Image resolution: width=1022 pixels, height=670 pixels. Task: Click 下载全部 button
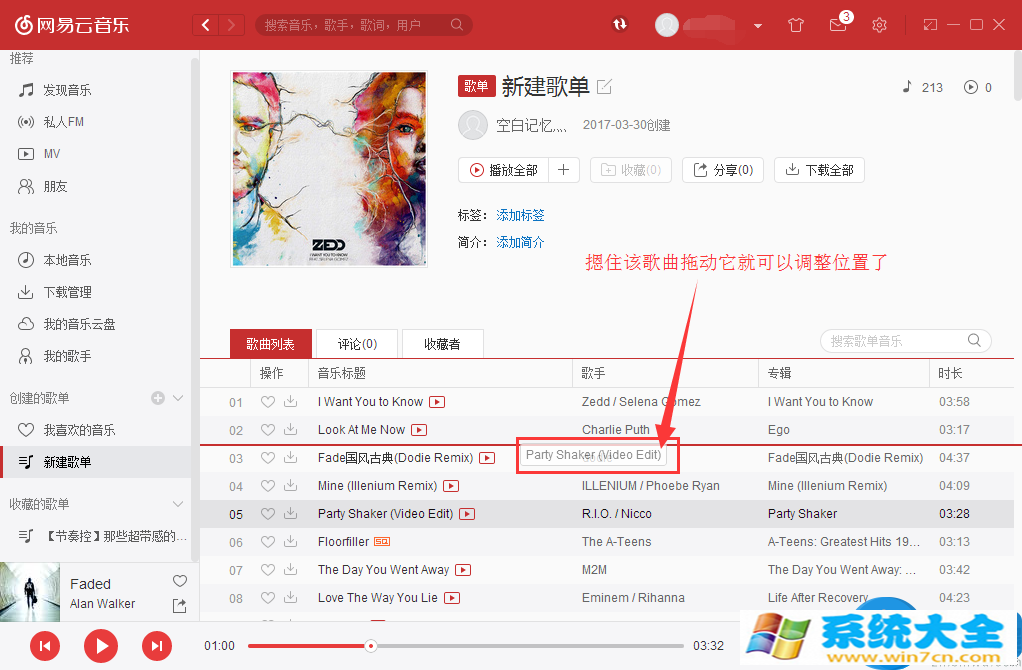point(819,170)
